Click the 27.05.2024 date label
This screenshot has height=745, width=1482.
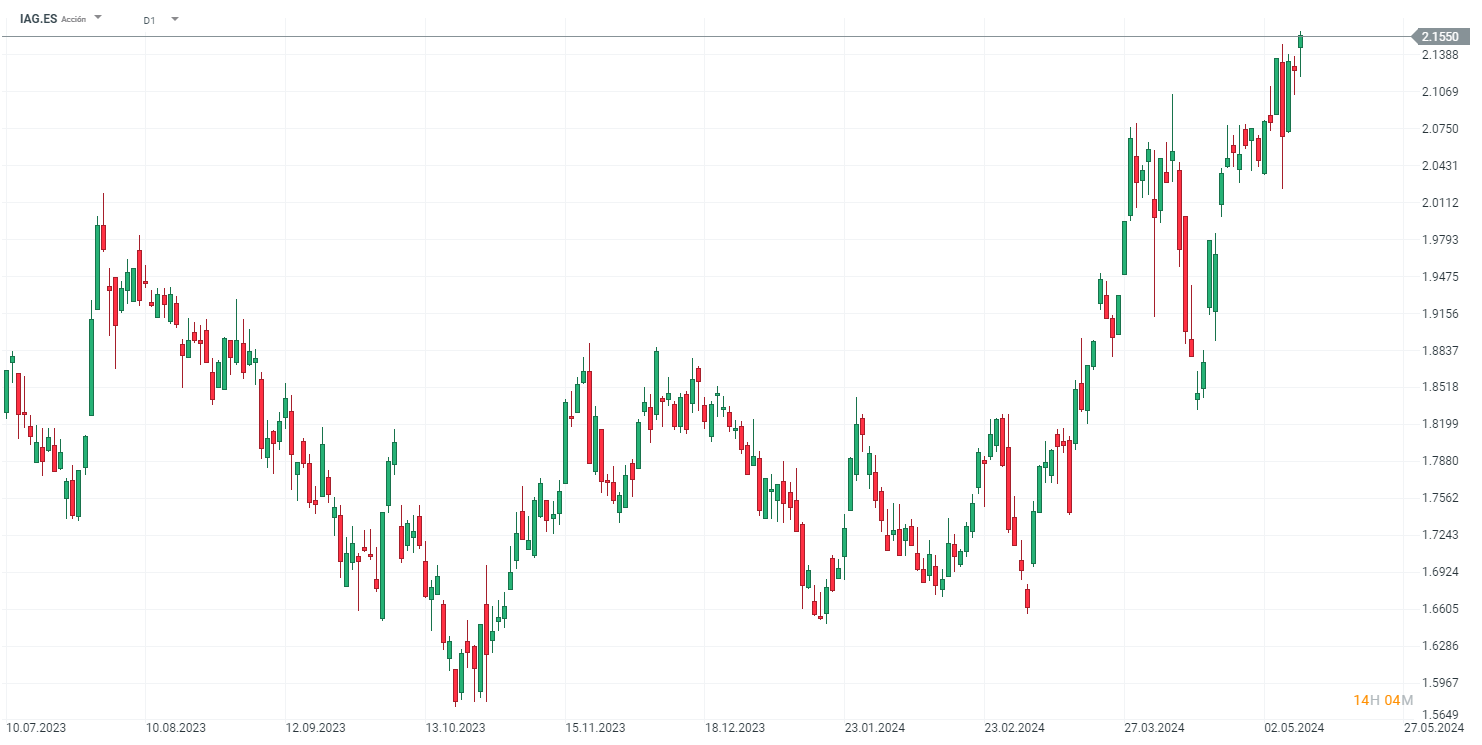(1433, 728)
